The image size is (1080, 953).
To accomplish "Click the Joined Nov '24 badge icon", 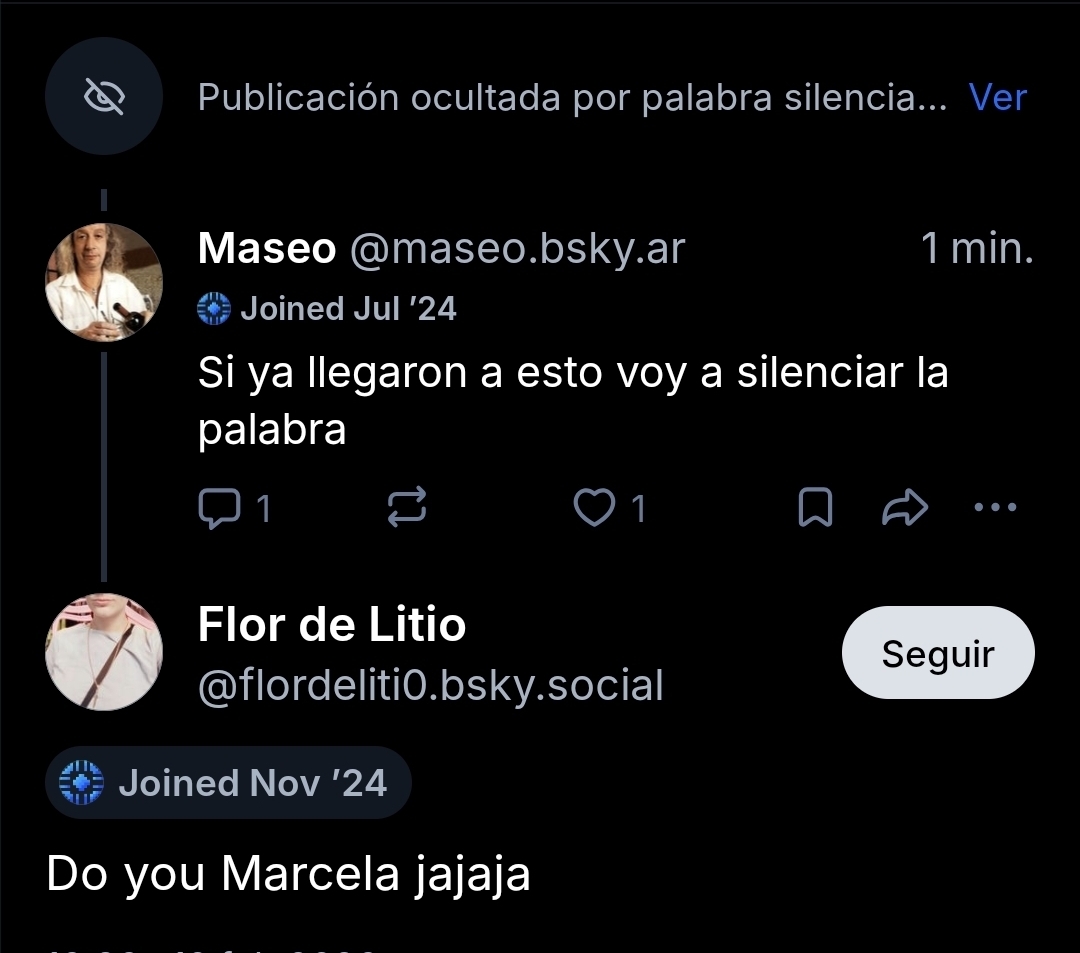I will pyautogui.click(x=82, y=783).
